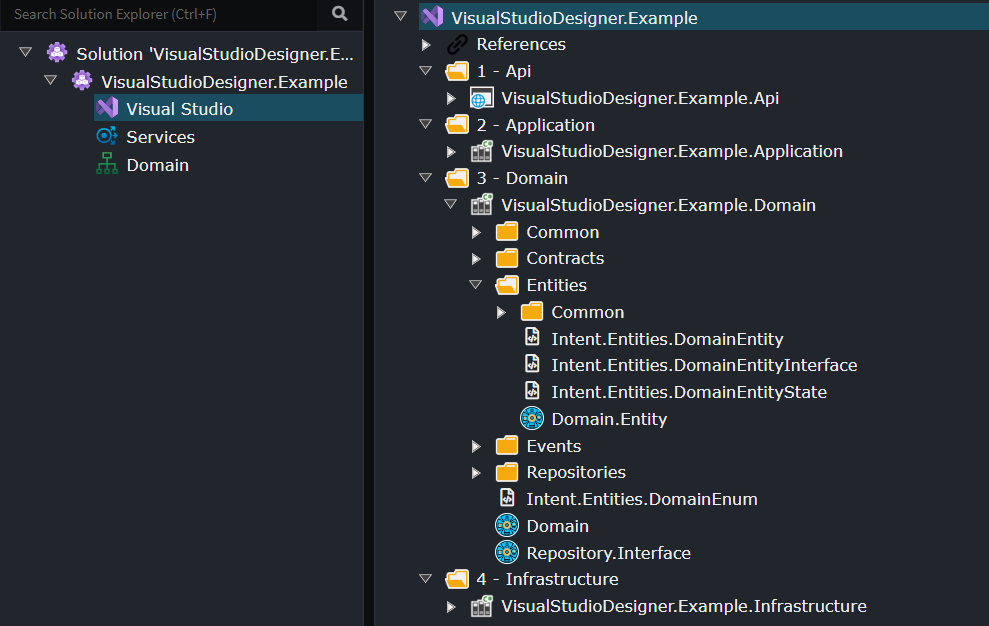Click the Solution node icon

click(x=57, y=53)
